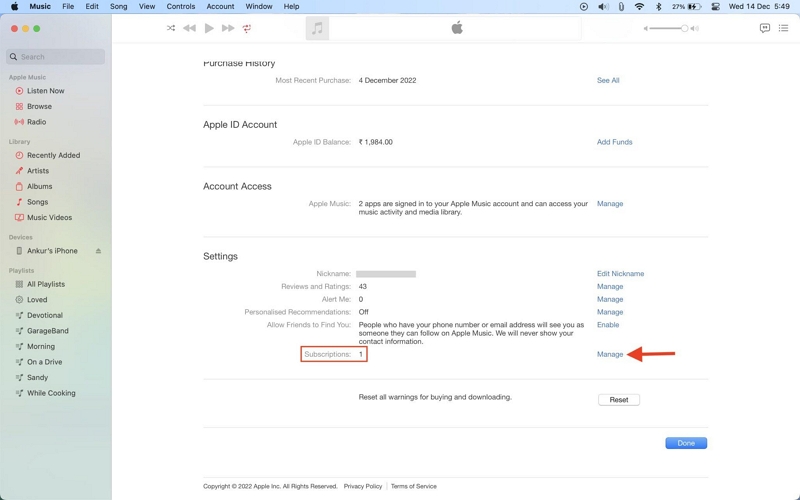Screen dimensions: 800x500
Task: Go to Browse in the sidebar
Action: pos(39,107)
